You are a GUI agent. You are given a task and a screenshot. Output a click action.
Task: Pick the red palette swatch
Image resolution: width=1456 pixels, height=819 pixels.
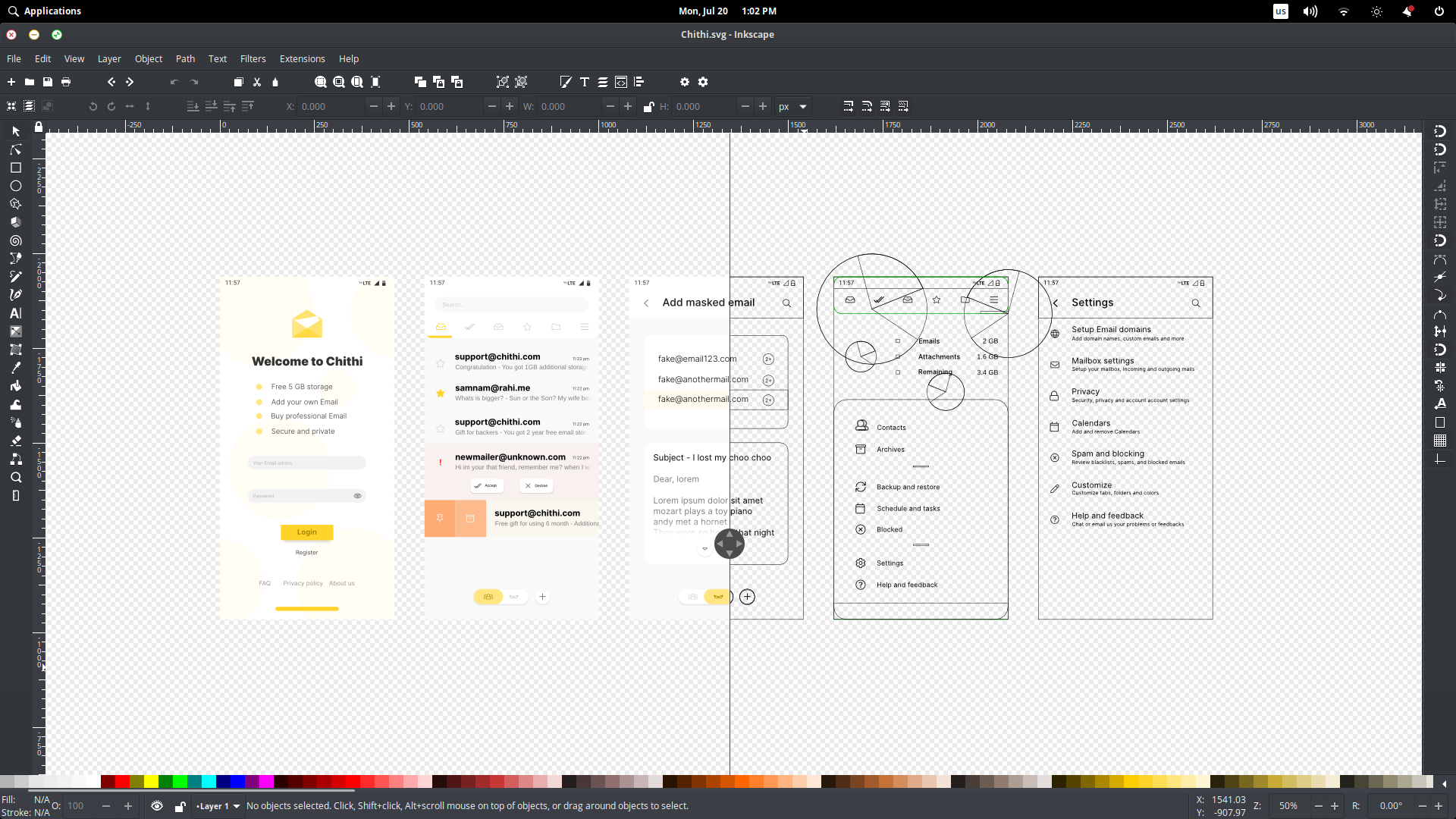click(x=122, y=782)
